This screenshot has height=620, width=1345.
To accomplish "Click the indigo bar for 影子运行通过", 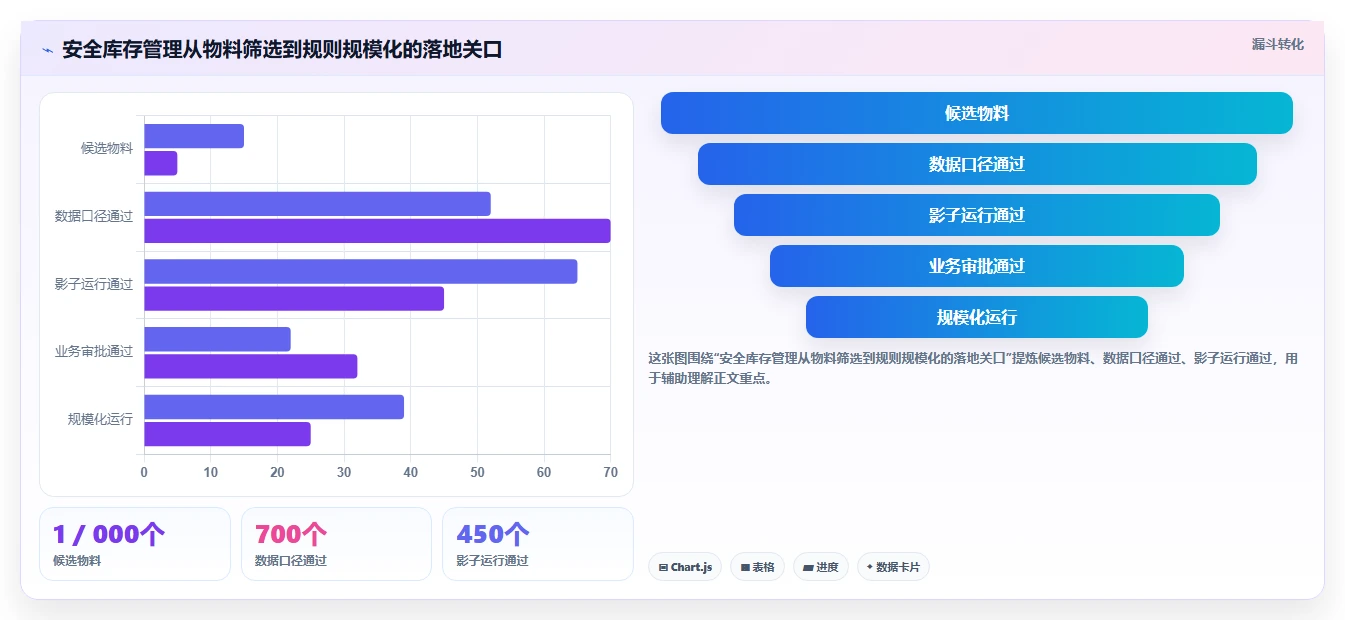I will [x=361, y=271].
